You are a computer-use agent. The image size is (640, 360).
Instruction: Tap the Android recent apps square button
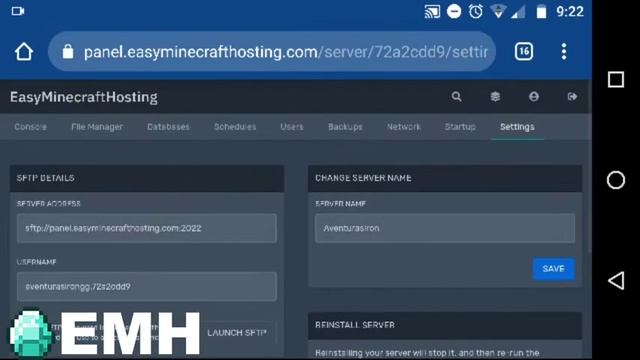[616, 80]
